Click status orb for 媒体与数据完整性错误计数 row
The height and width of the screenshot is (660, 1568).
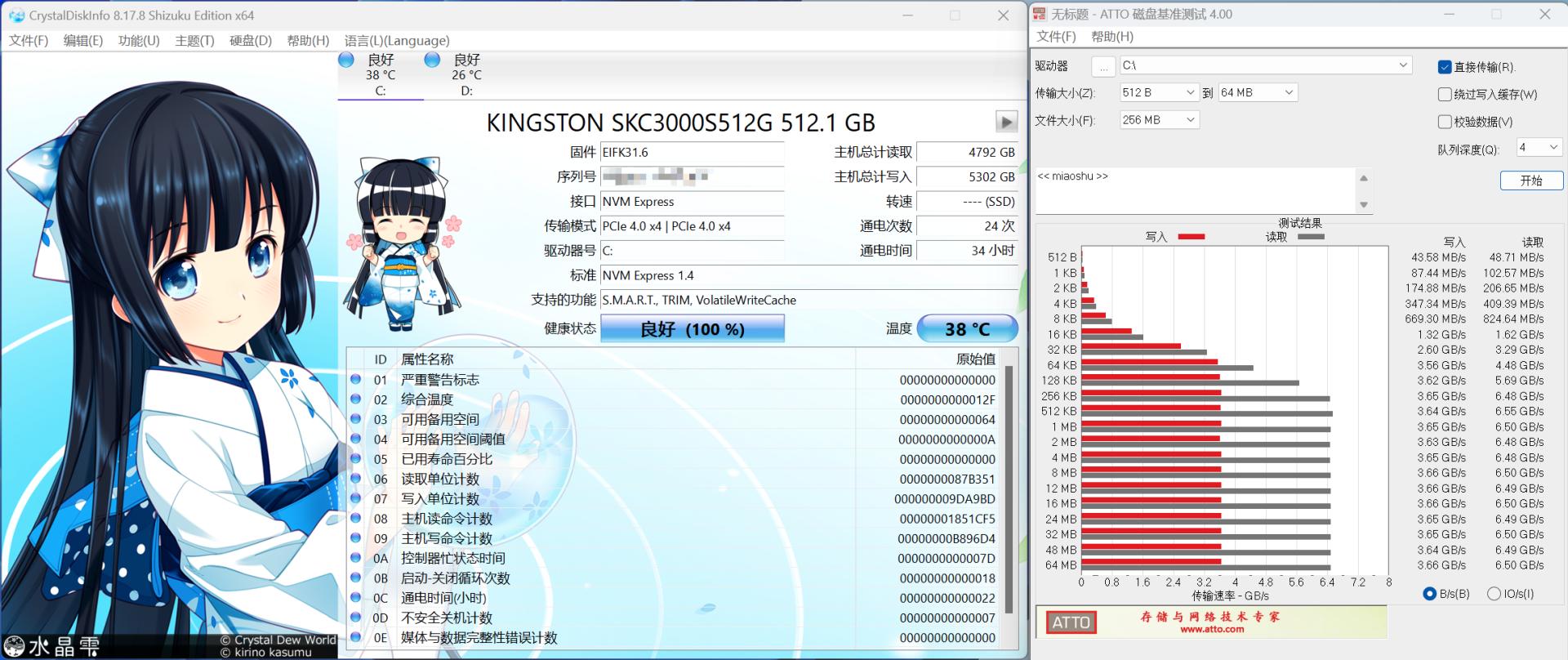click(355, 638)
